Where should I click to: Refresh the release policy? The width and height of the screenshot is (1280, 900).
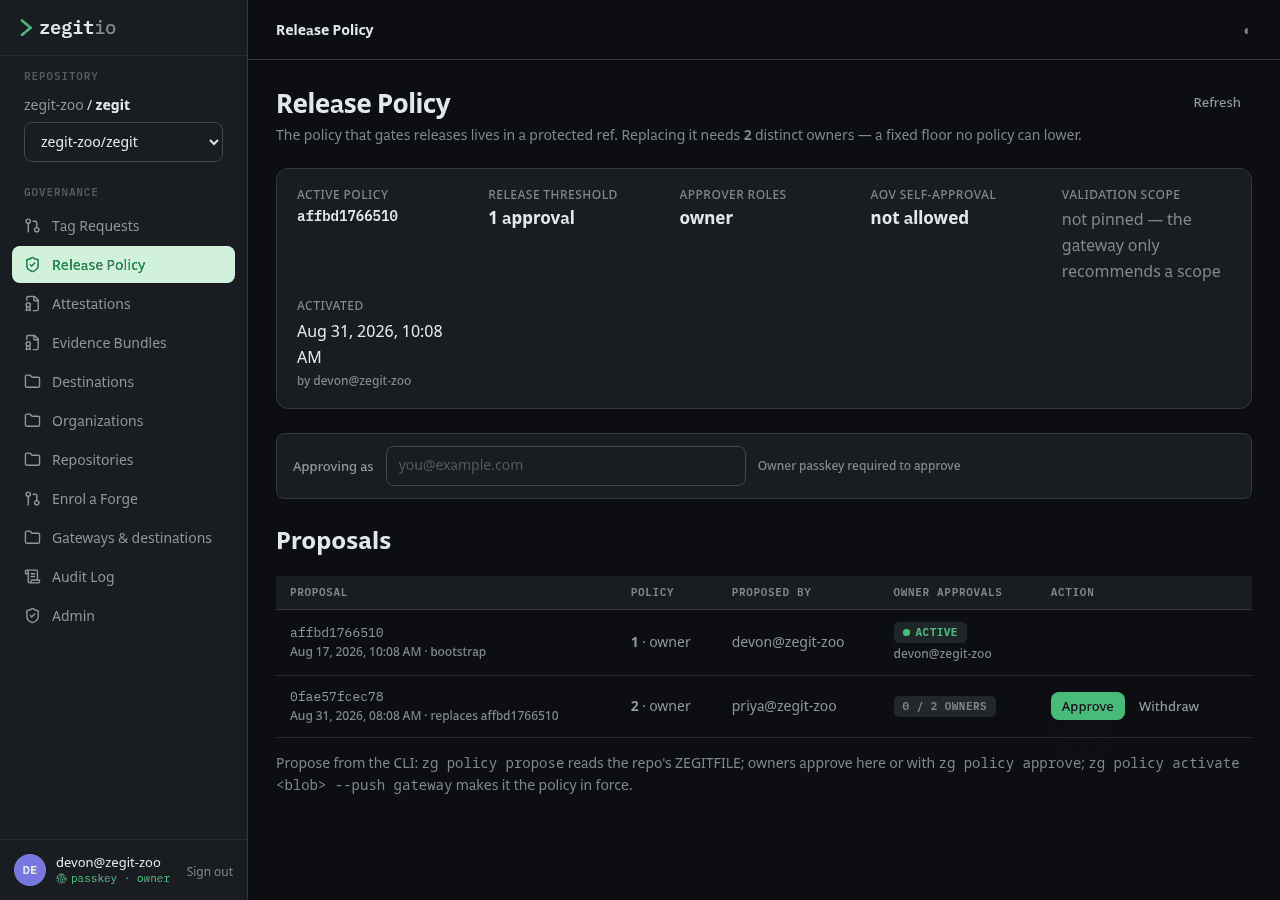(1217, 103)
